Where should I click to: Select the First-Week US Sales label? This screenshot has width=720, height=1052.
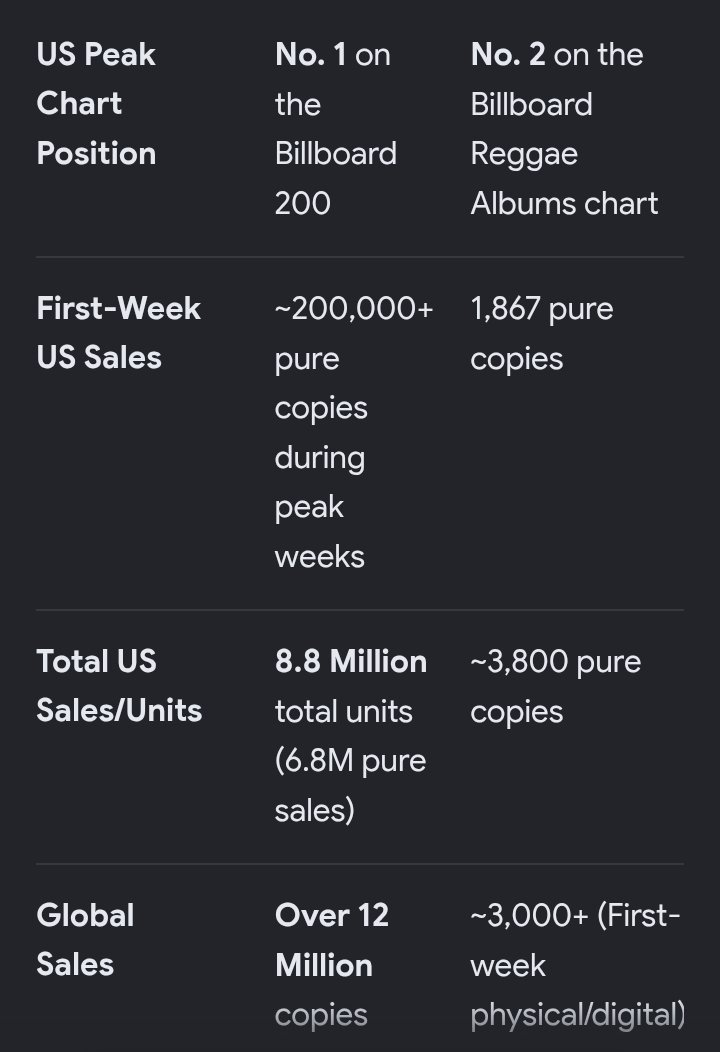coord(119,333)
